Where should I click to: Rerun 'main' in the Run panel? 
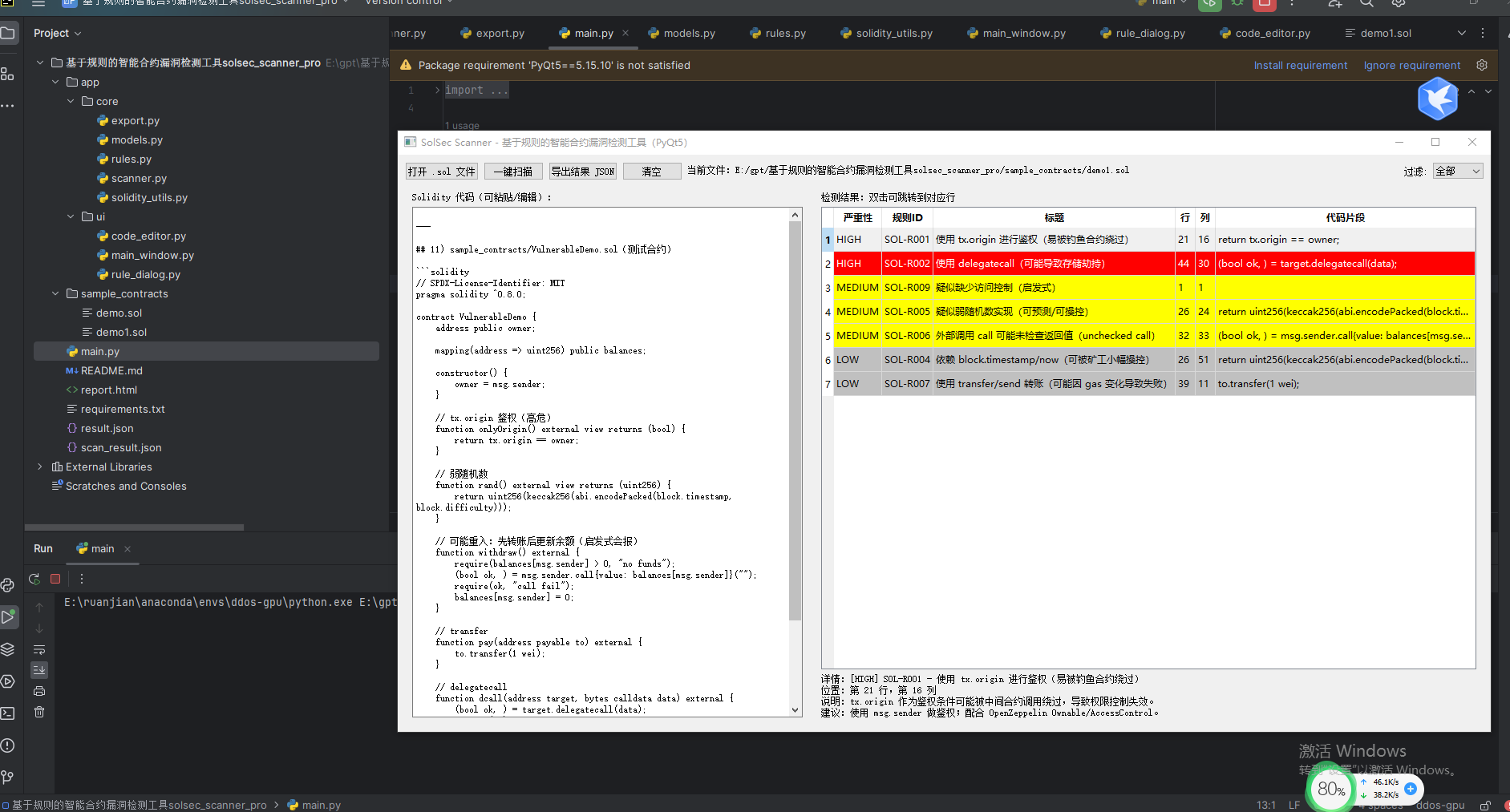point(34,579)
